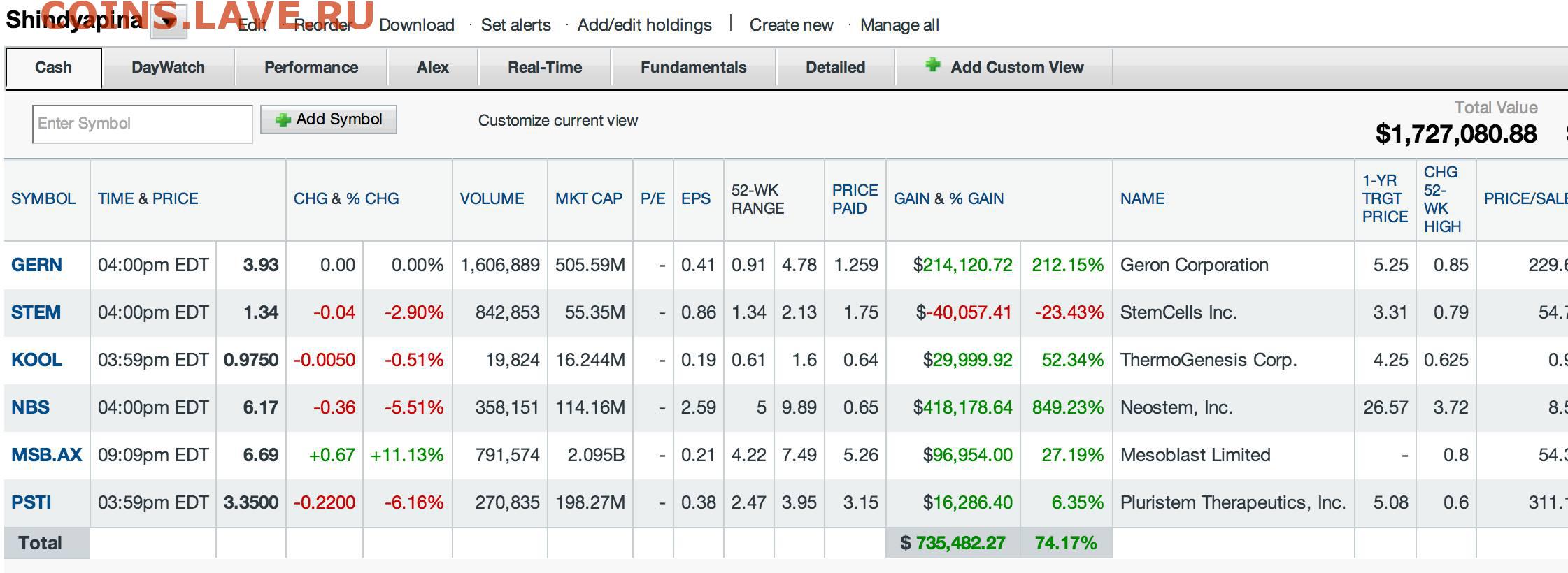1568x573 pixels.
Task: Click the total percentage gain 74.17%
Action: pyautogui.click(x=1066, y=543)
